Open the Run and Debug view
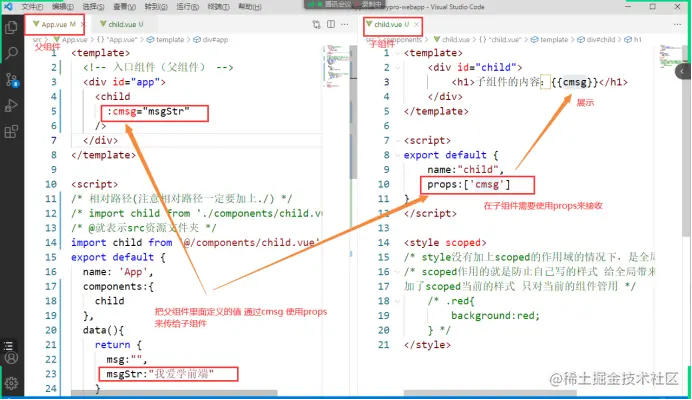Screen dimensions: 692x400 pyautogui.click(x=11, y=106)
